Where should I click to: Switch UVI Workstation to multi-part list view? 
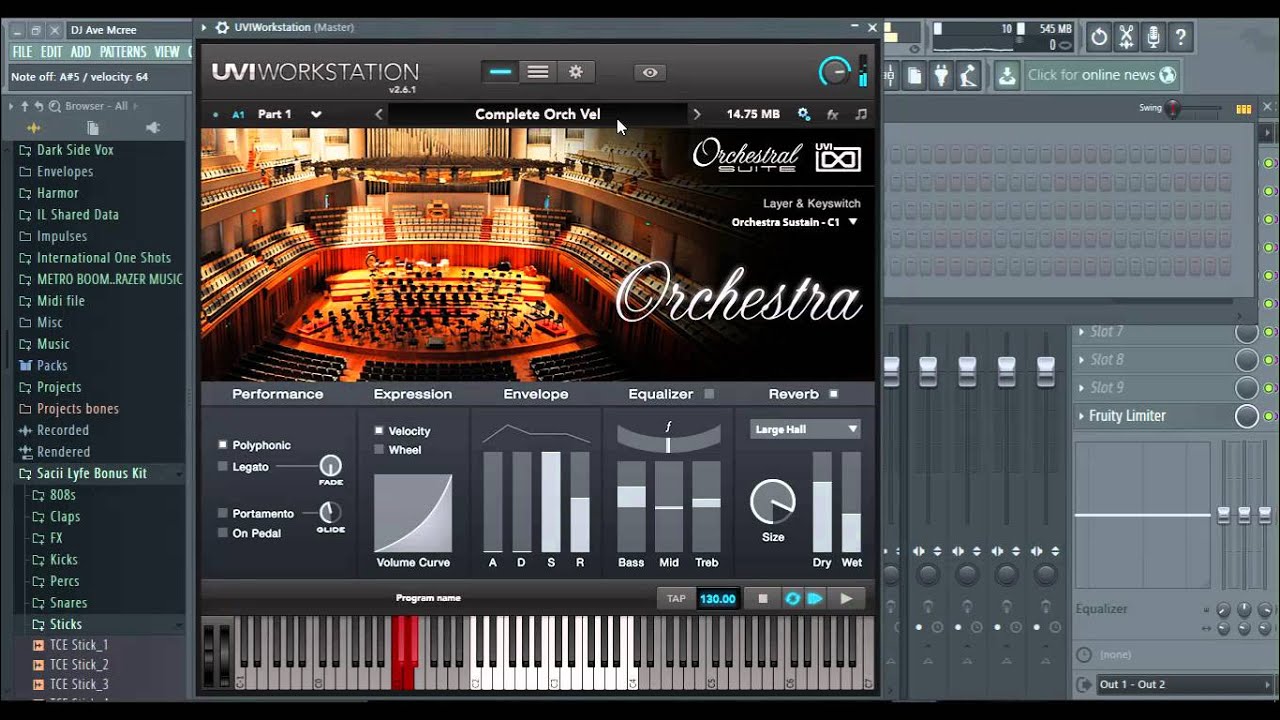[538, 72]
